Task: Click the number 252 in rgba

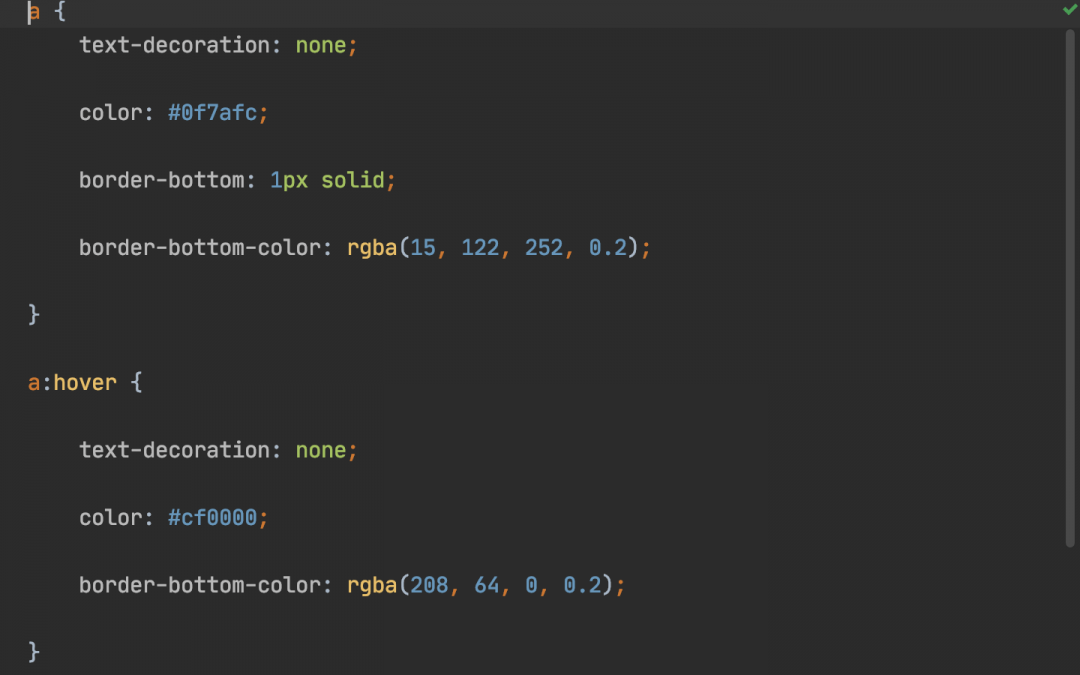Action: coord(544,248)
